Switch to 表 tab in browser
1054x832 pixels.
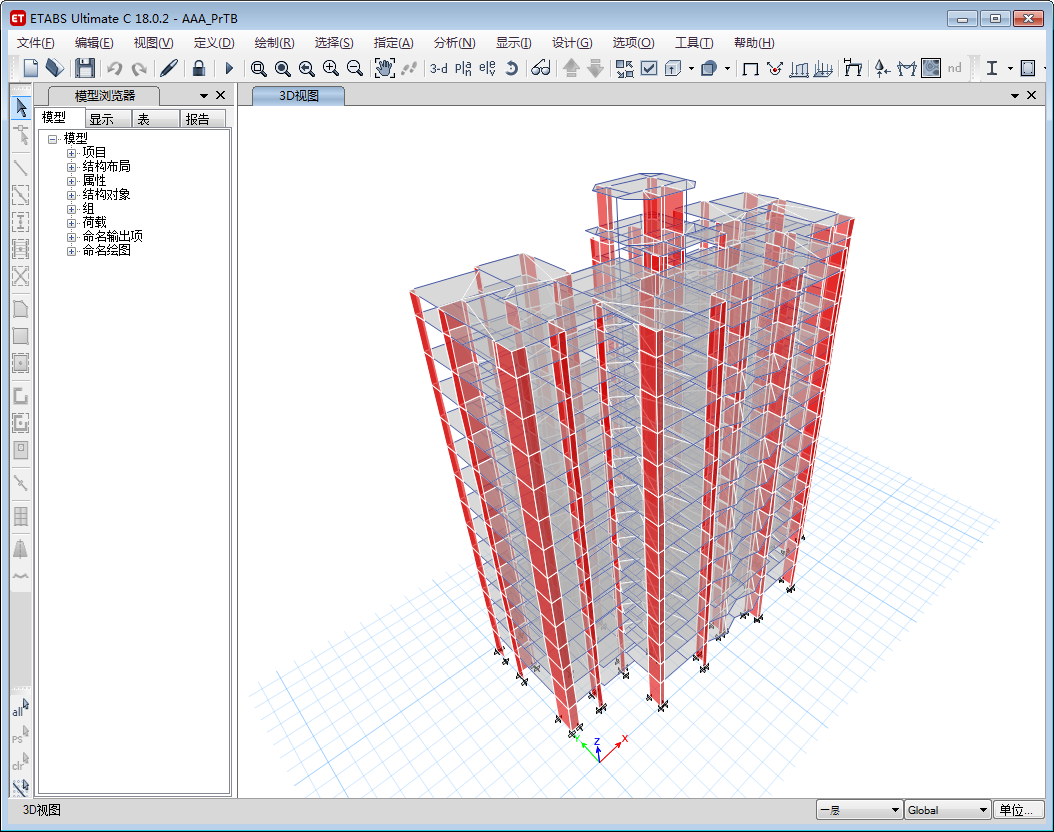point(156,120)
